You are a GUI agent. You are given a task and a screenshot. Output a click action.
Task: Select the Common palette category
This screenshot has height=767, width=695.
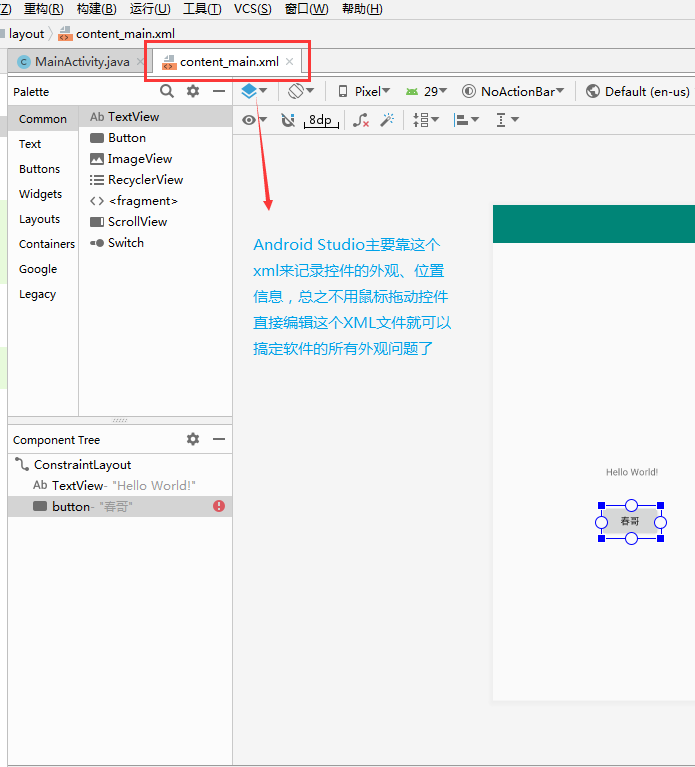coord(43,119)
